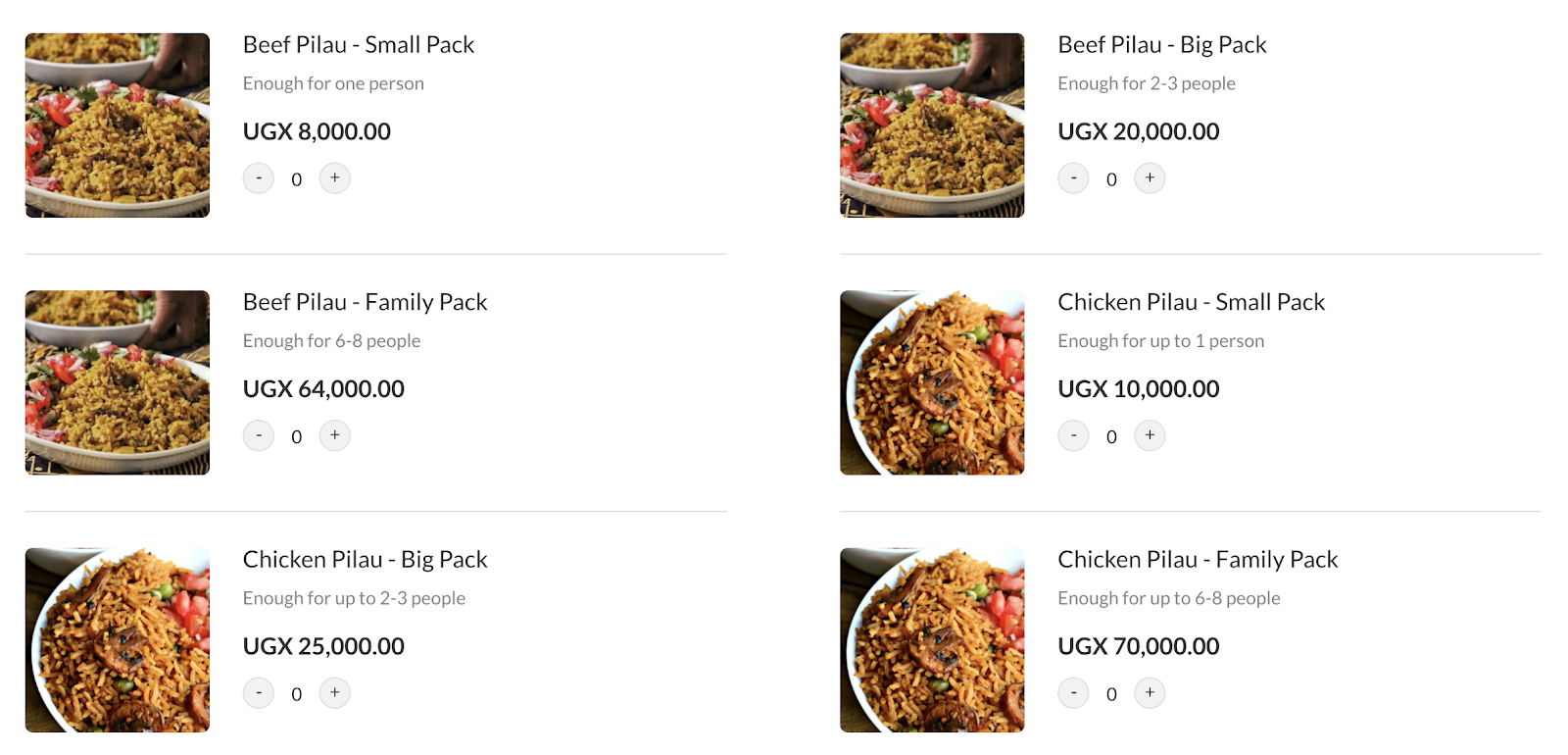Click plus for Chicken Pilau Big Pack
The image size is (1568, 755).
(335, 693)
